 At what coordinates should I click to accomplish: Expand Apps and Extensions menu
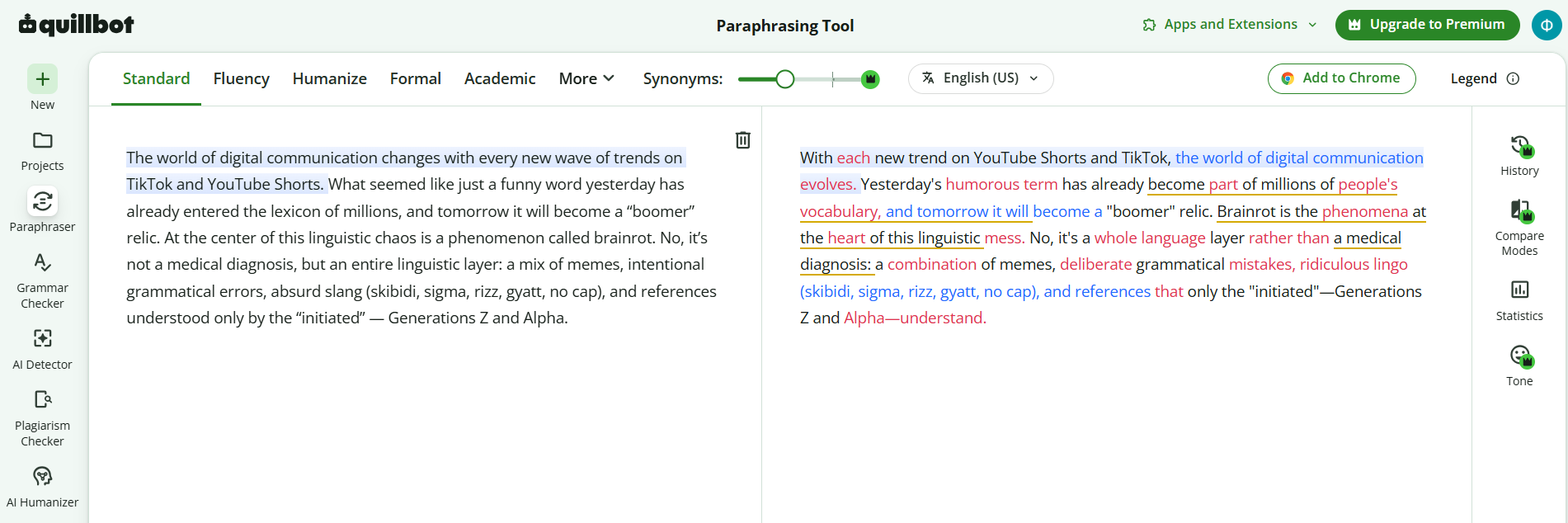1230,25
